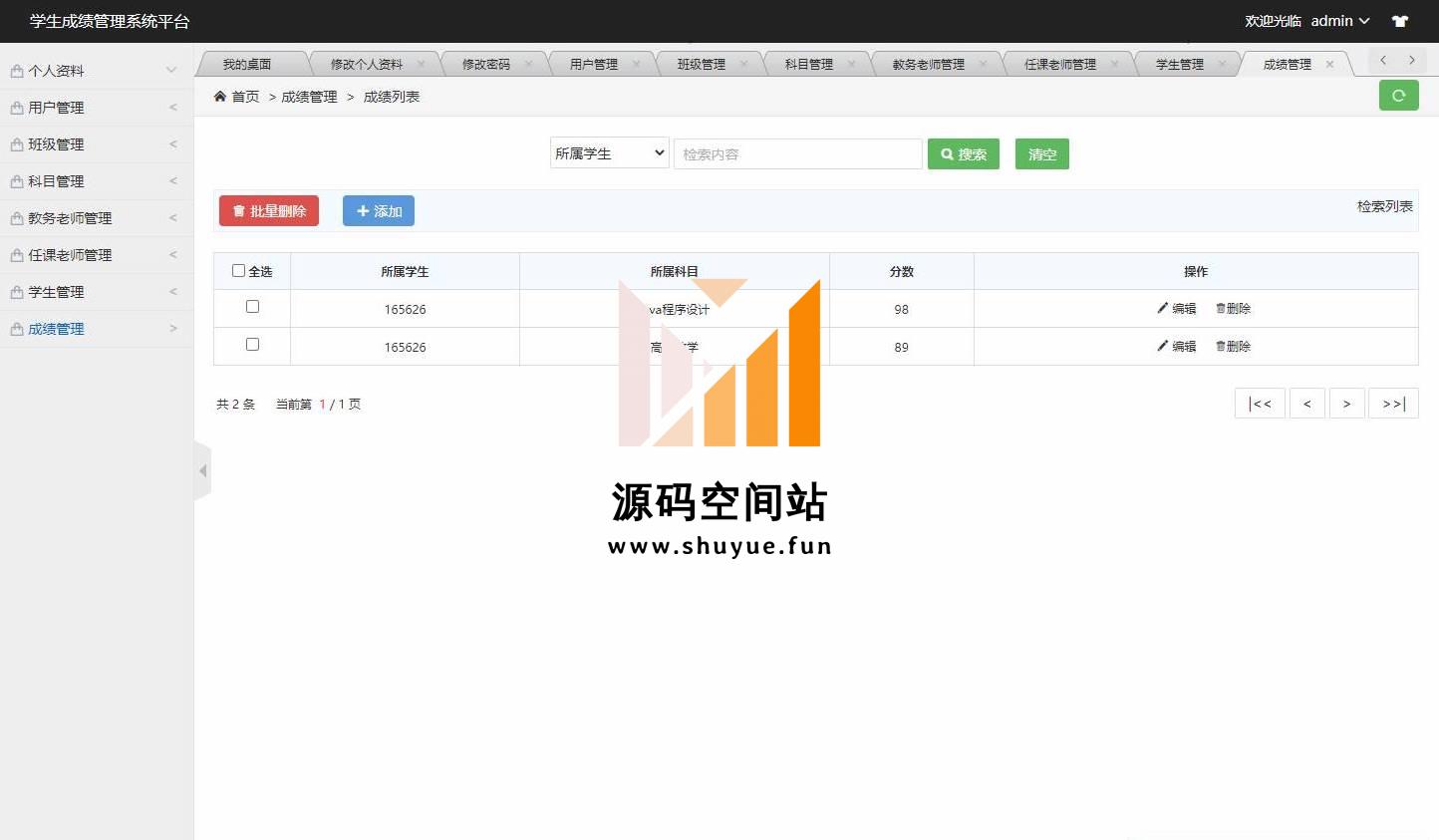1439x840 pixels.
Task: Expand 学生管理 sidebar menu
Action: pos(97,292)
